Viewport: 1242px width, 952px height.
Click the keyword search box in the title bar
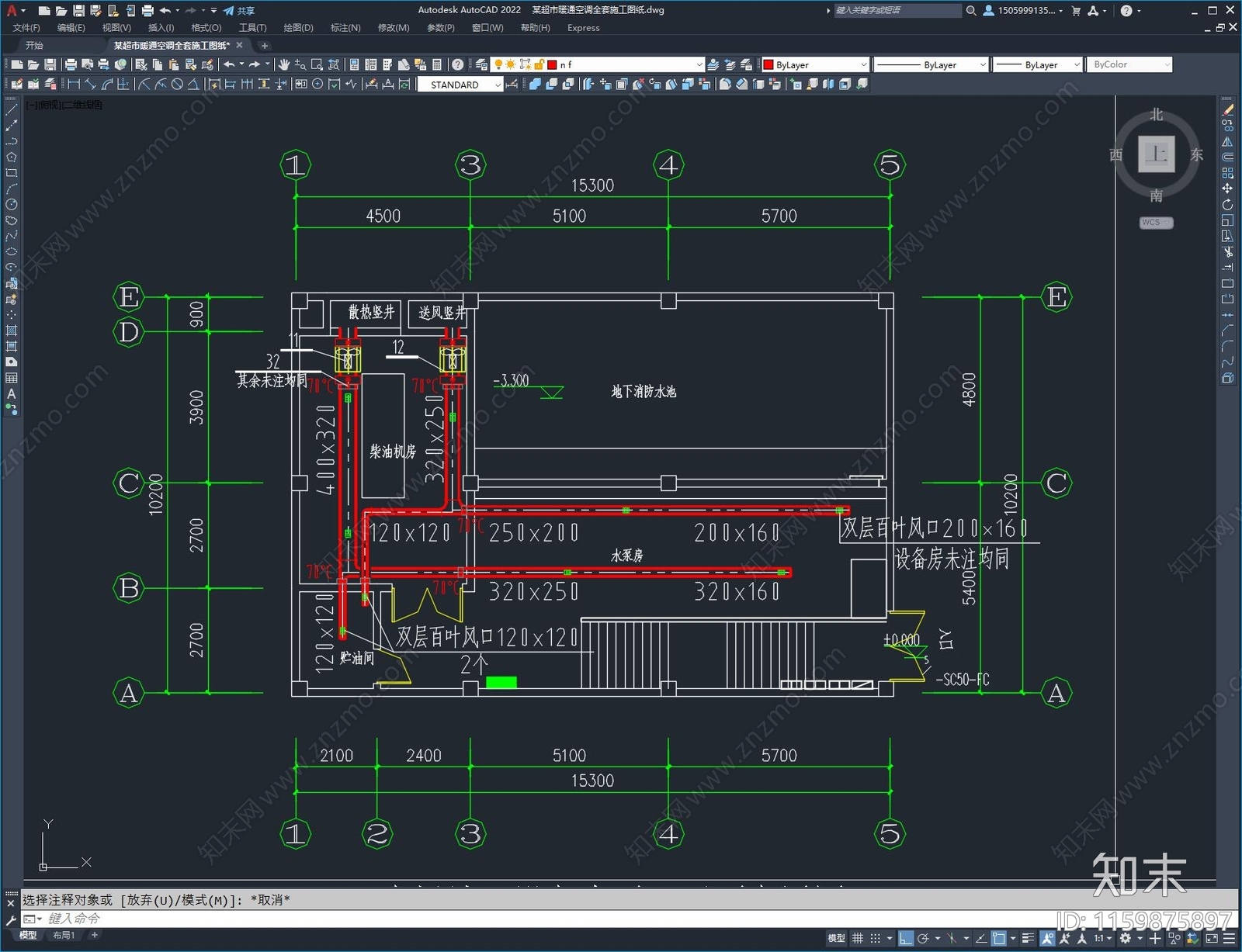[x=898, y=11]
